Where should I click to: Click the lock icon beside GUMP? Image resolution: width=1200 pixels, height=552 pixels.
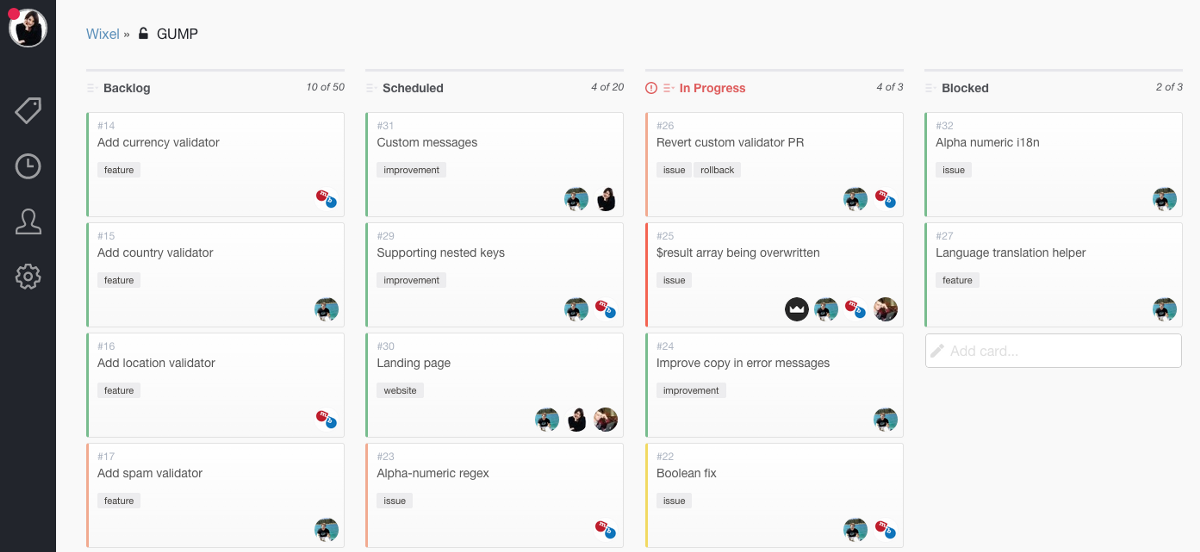[x=143, y=34]
